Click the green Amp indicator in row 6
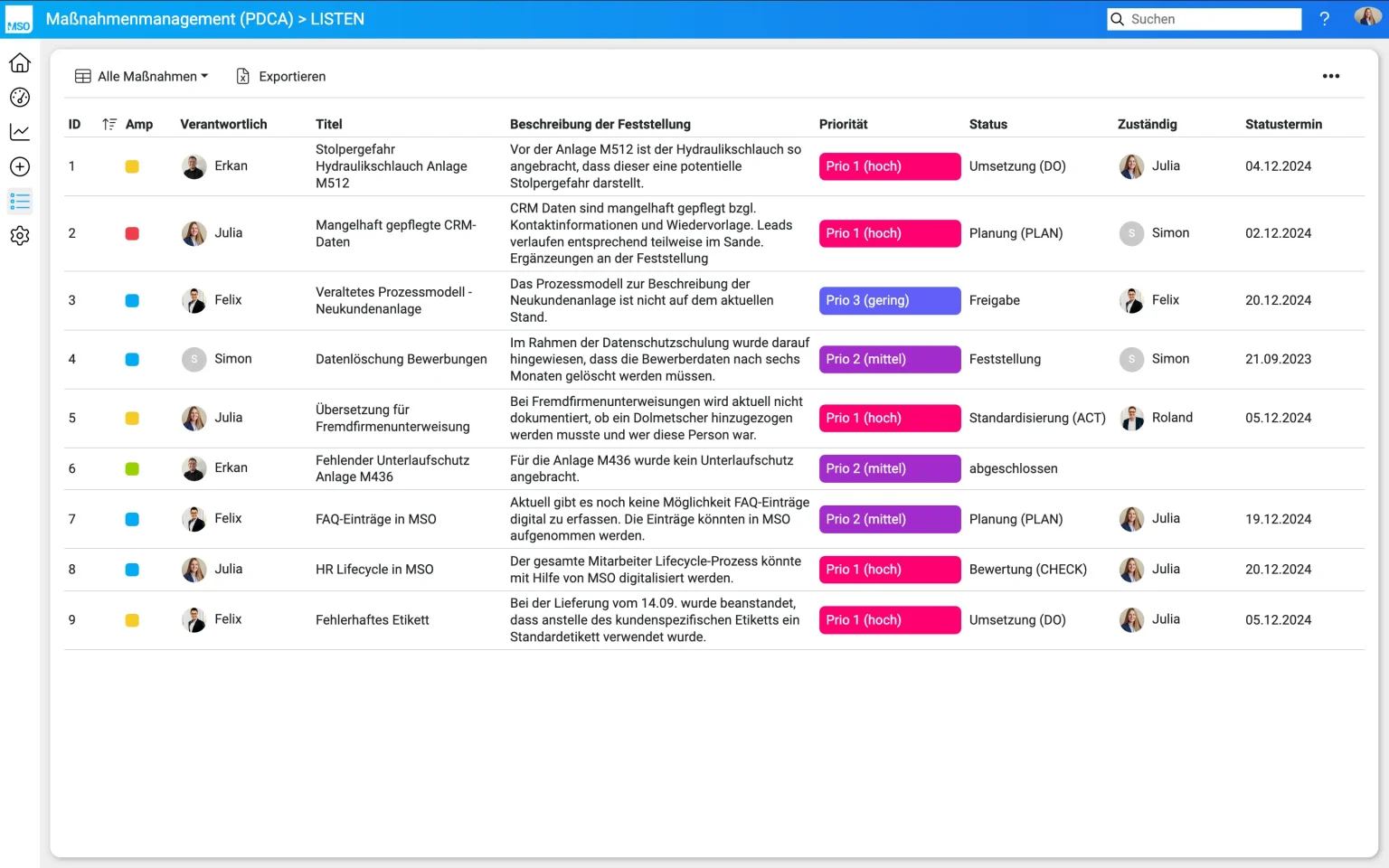The width and height of the screenshot is (1389, 868). pyautogui.click(x=132, y=468)
